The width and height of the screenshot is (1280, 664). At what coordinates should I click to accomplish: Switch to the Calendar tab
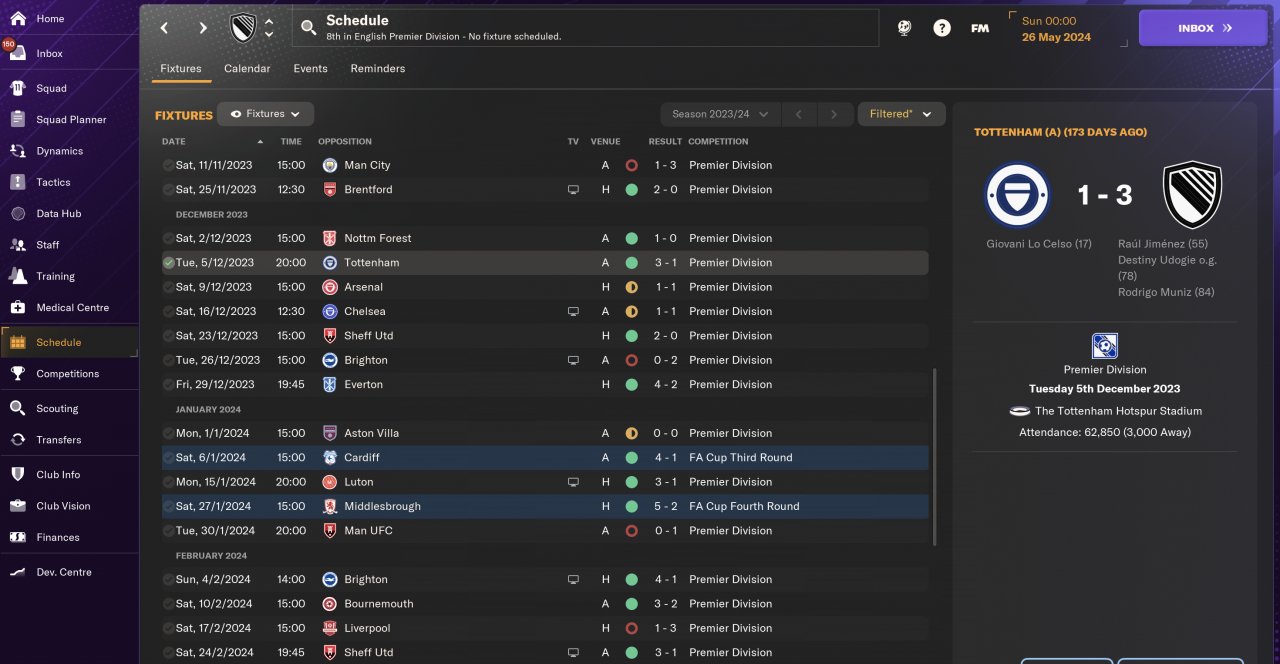tap(247, 69)
